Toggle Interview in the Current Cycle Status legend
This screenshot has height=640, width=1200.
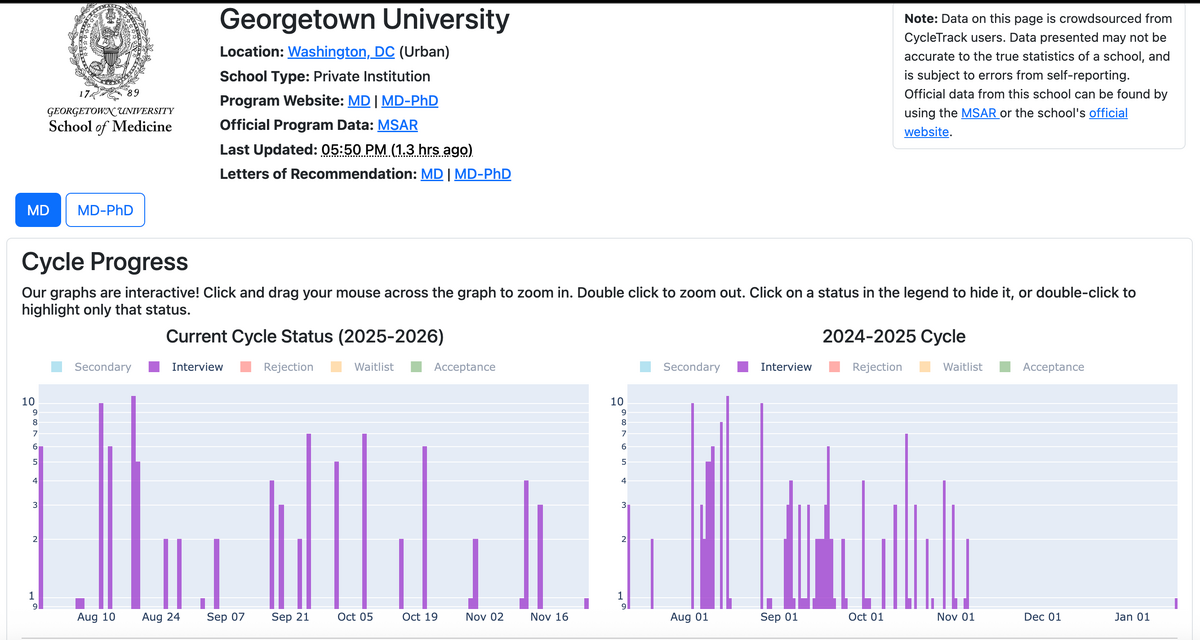(x=186, y=367)
